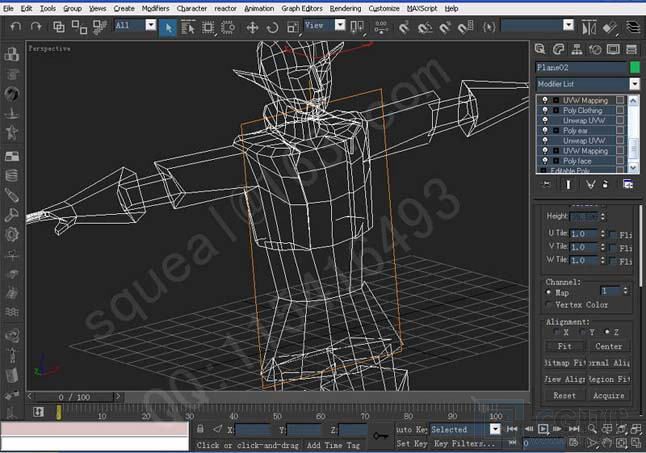Click the Plane02 object name field
Screen dimensions: 646x453
(x=581, y=67)
